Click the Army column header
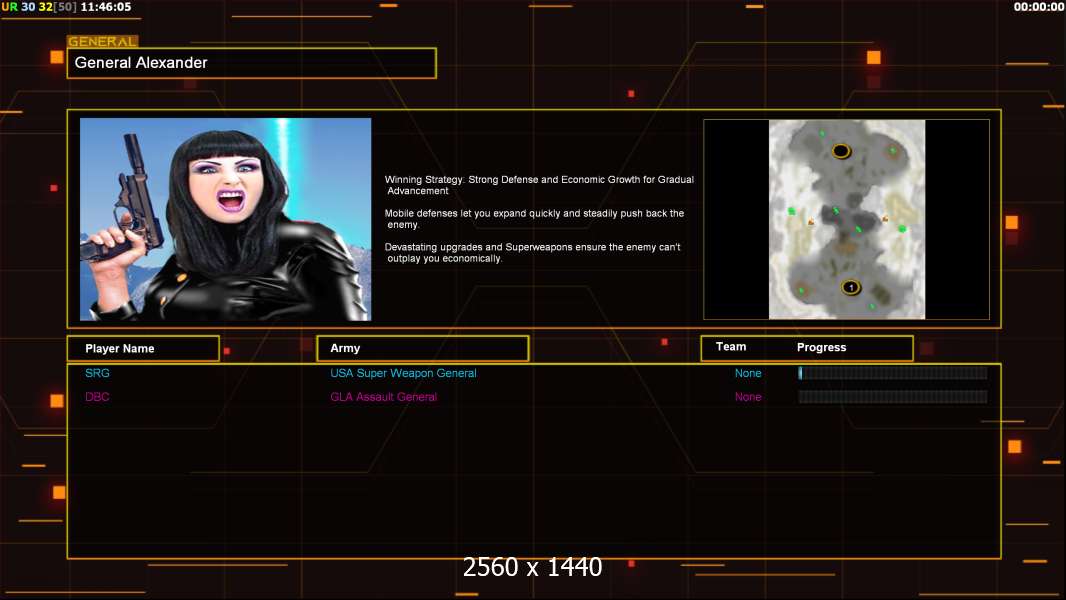 (422, 348)
